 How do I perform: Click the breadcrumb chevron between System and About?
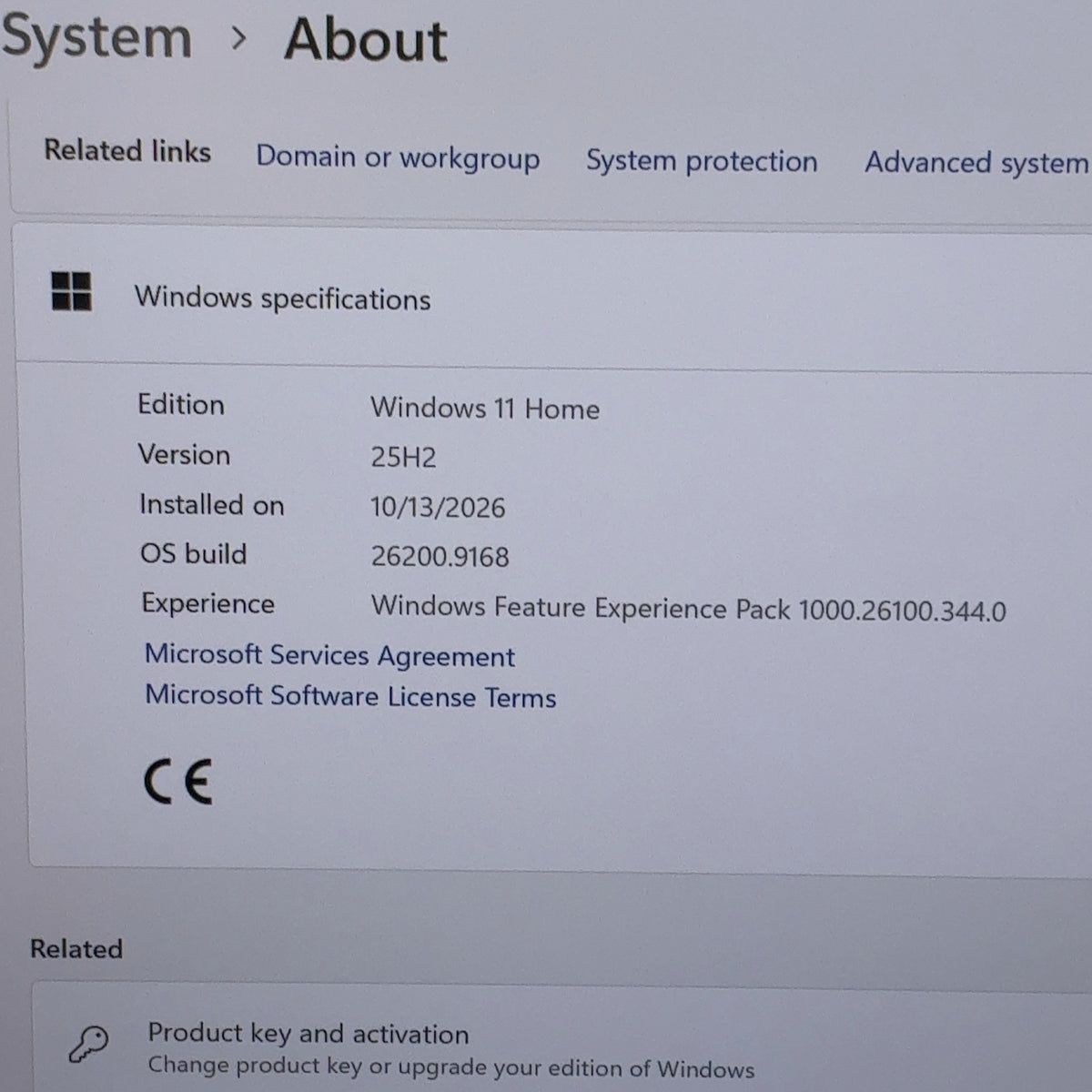tap(239, 38)
